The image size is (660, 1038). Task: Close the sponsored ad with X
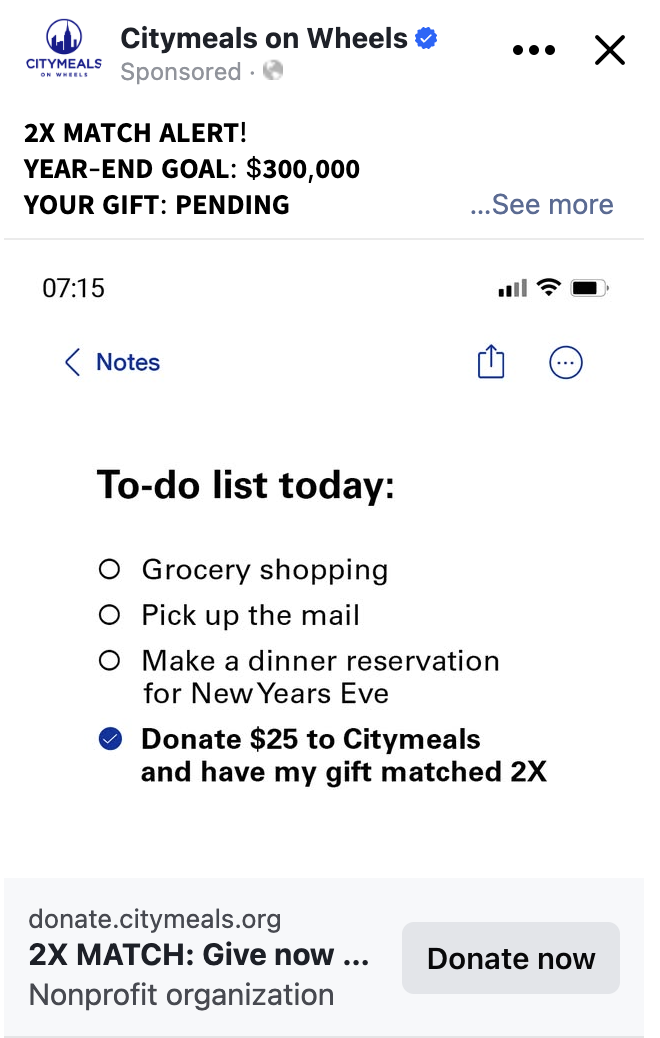click(609, 50)
